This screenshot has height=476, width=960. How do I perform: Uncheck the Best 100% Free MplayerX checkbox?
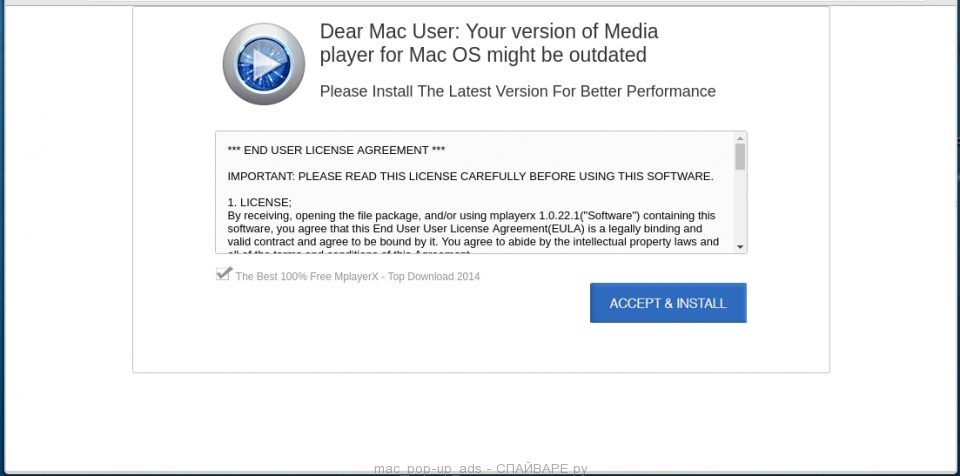(x=224, y=274)
